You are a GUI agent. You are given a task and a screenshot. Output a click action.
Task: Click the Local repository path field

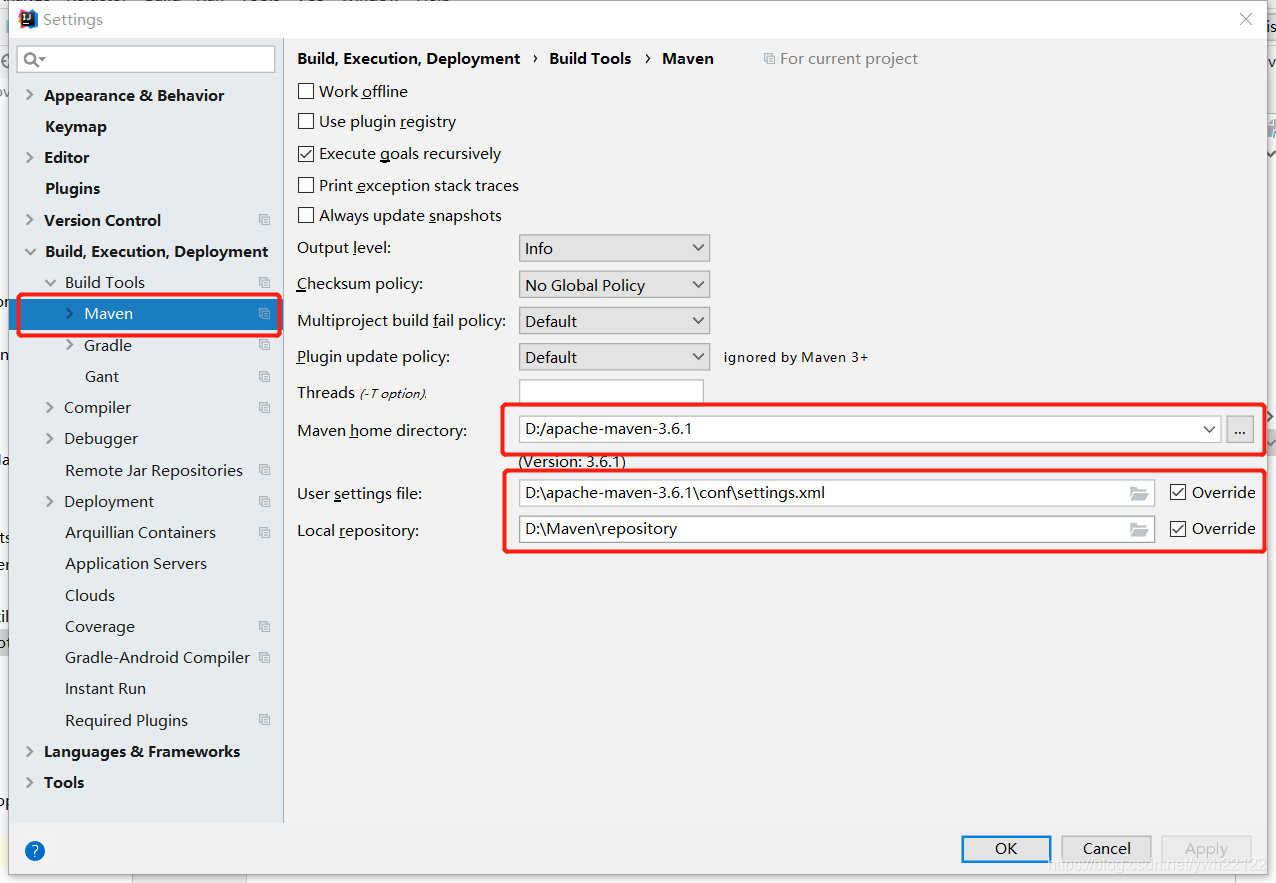(836, 529)
